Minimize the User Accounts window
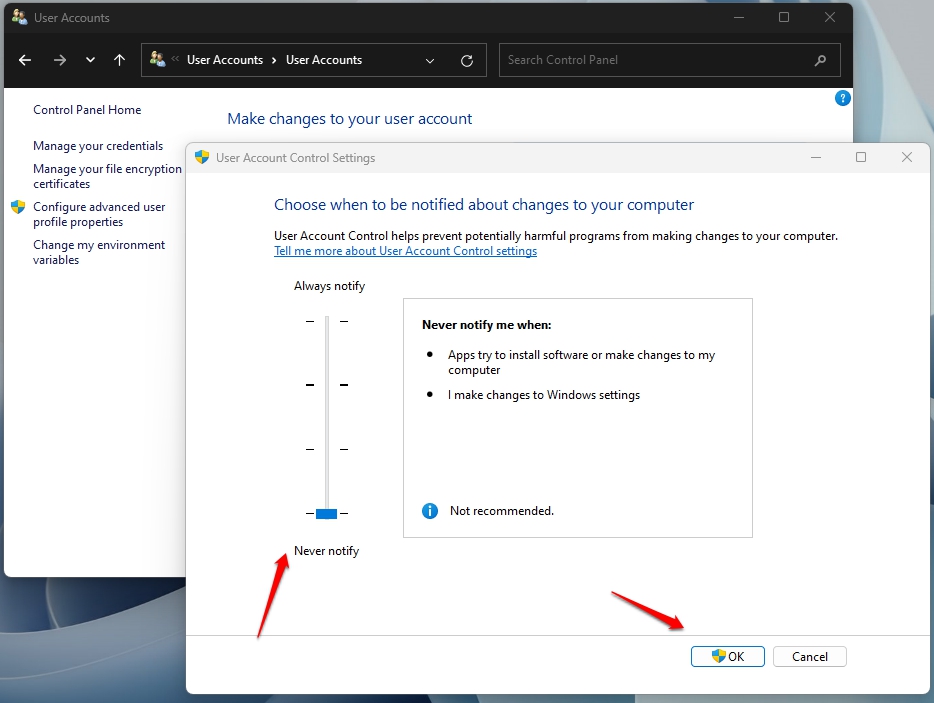934x703 pixels. tap(739, 18)
